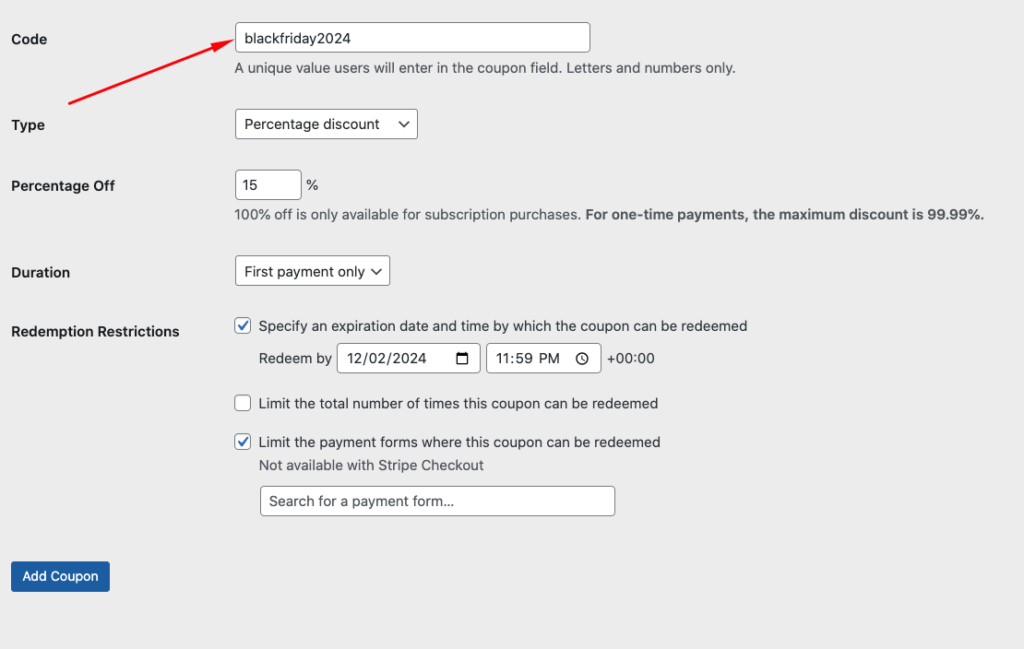The height and width of the screenshot is (649, 1024).
Task: Uncheck limit payment forms checkbox
Action: pos(243,442)
